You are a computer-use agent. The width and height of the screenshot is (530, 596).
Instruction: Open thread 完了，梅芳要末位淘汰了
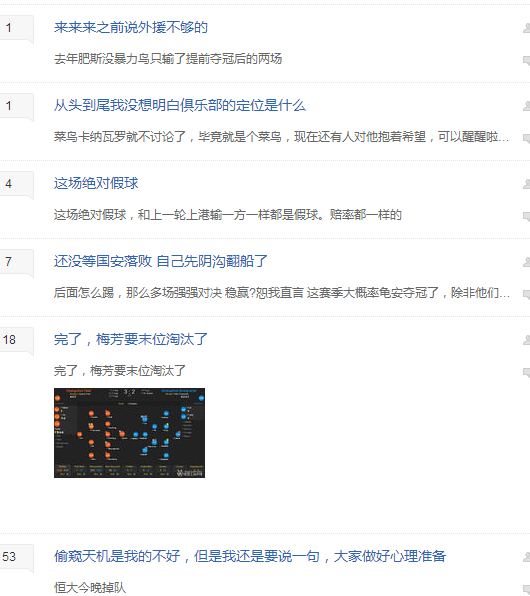tap(131, 339)
